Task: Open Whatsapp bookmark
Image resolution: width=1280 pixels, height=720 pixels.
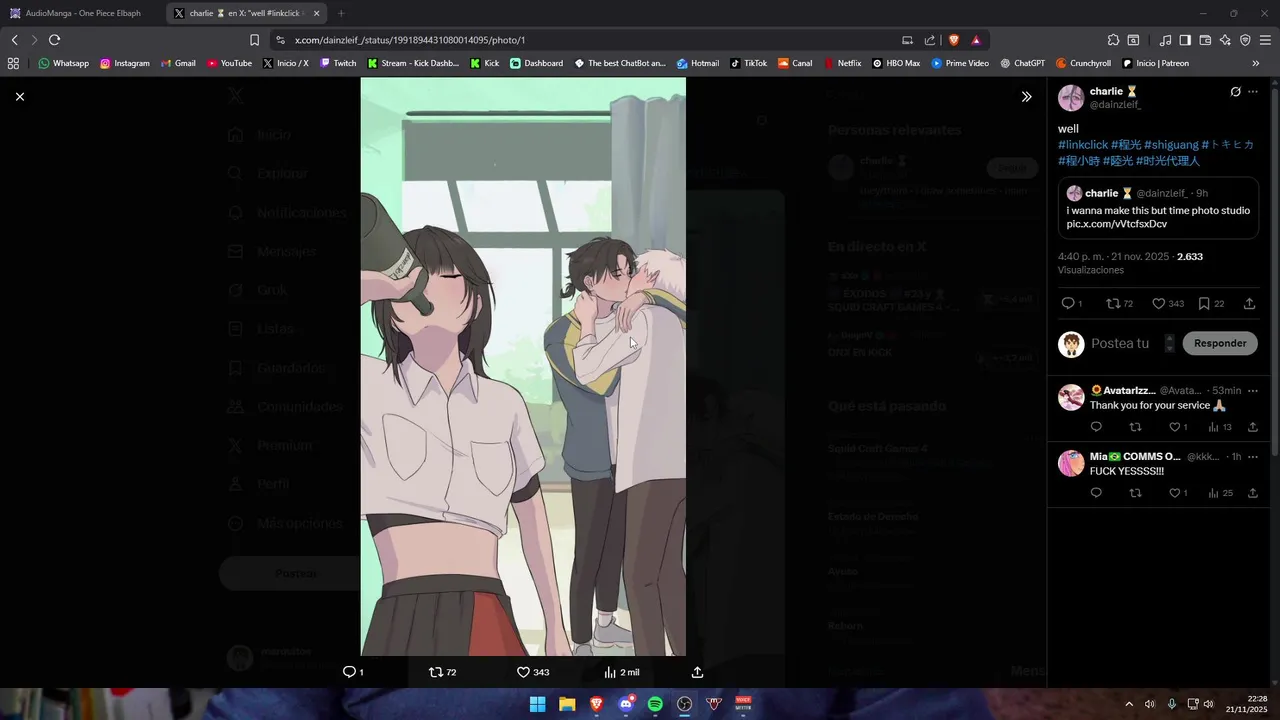Action: (64, 63)
